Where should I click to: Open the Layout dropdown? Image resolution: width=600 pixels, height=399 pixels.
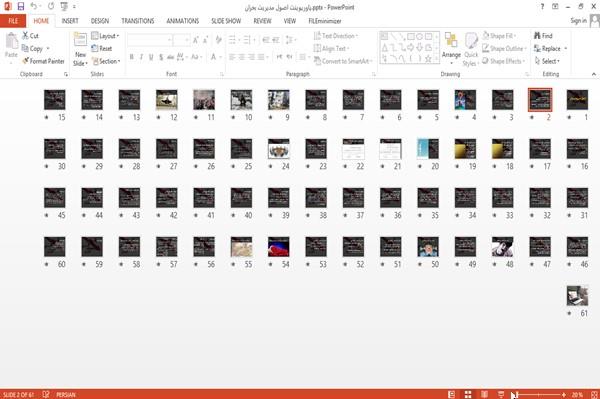click(106, 36)
